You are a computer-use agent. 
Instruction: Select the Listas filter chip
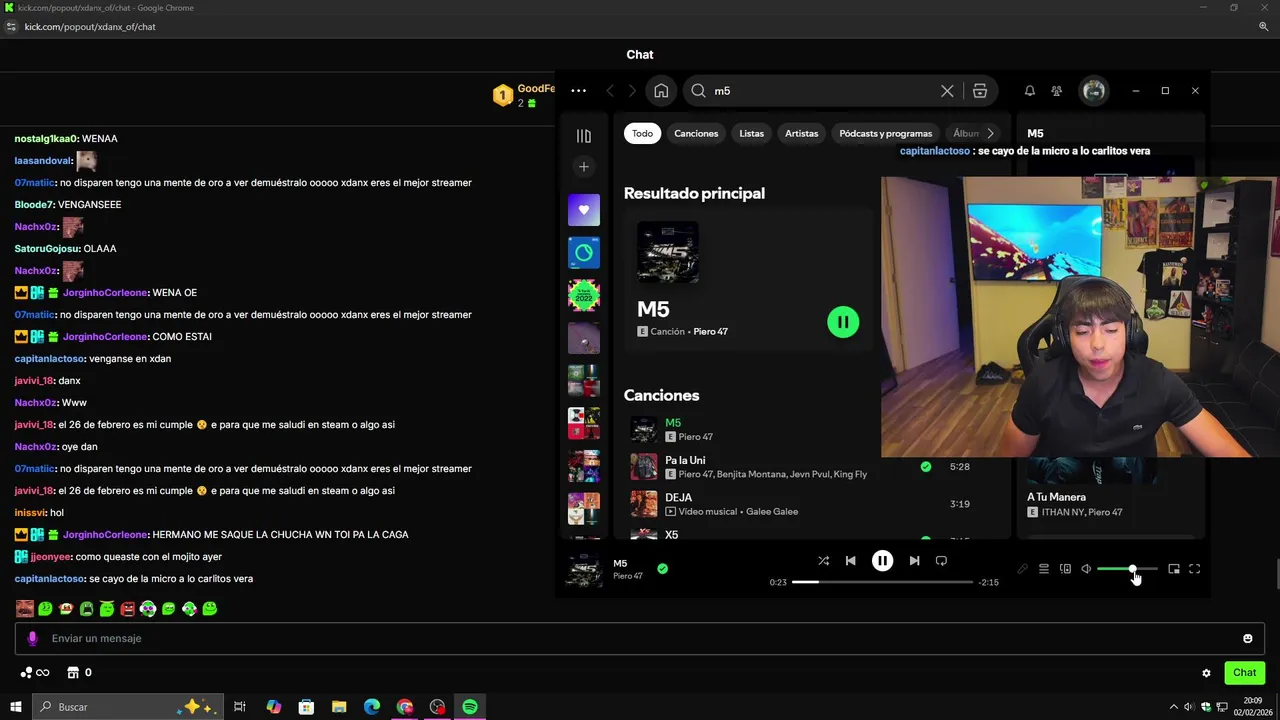(751, 133)
